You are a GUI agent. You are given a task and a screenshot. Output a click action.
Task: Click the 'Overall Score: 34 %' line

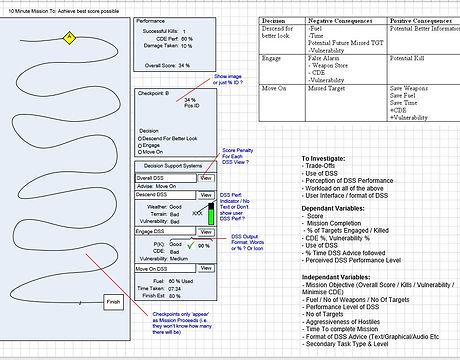click(x=167, y=66)
